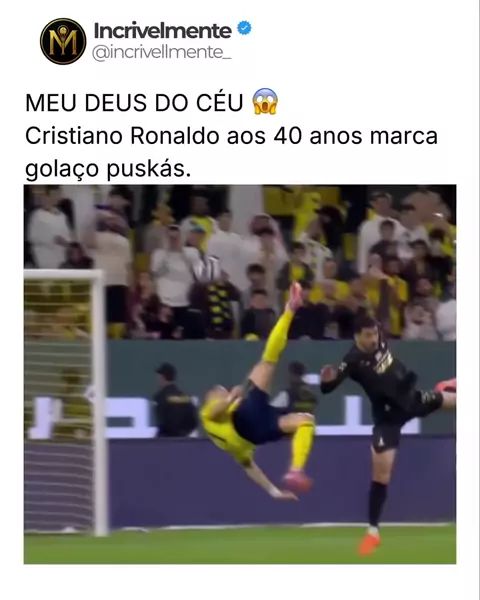Click the screaming face emoji
The height and width of the screenshot is (600, 480).
(265, 102)
